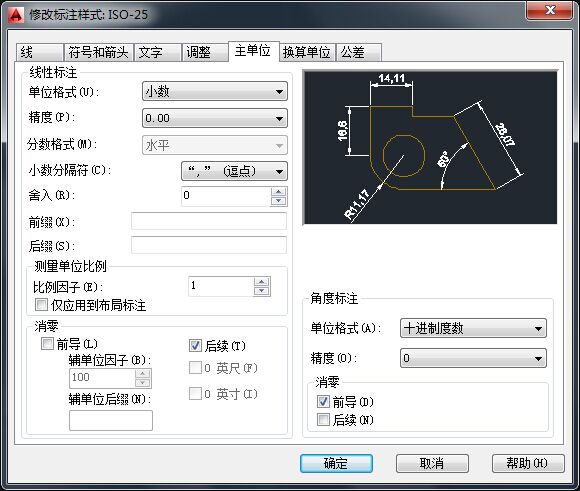Select the 主单位 tab

pos(253,51)
